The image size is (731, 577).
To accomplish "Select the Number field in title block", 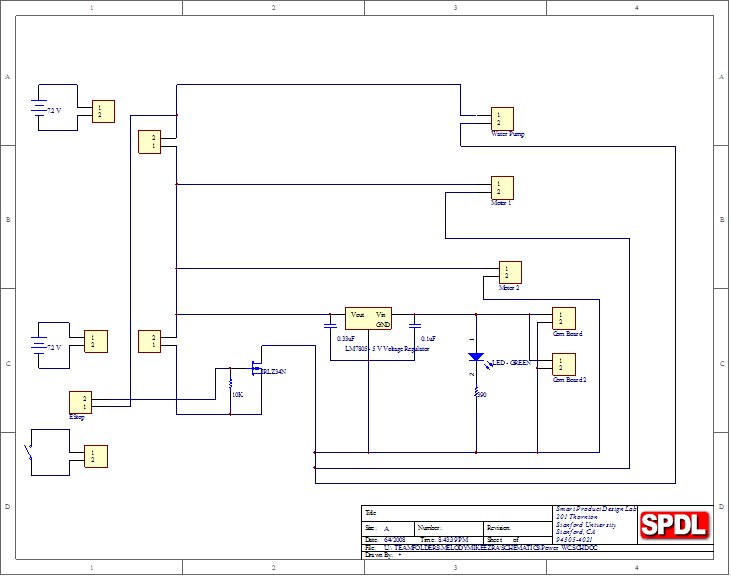I will point(446,526).
